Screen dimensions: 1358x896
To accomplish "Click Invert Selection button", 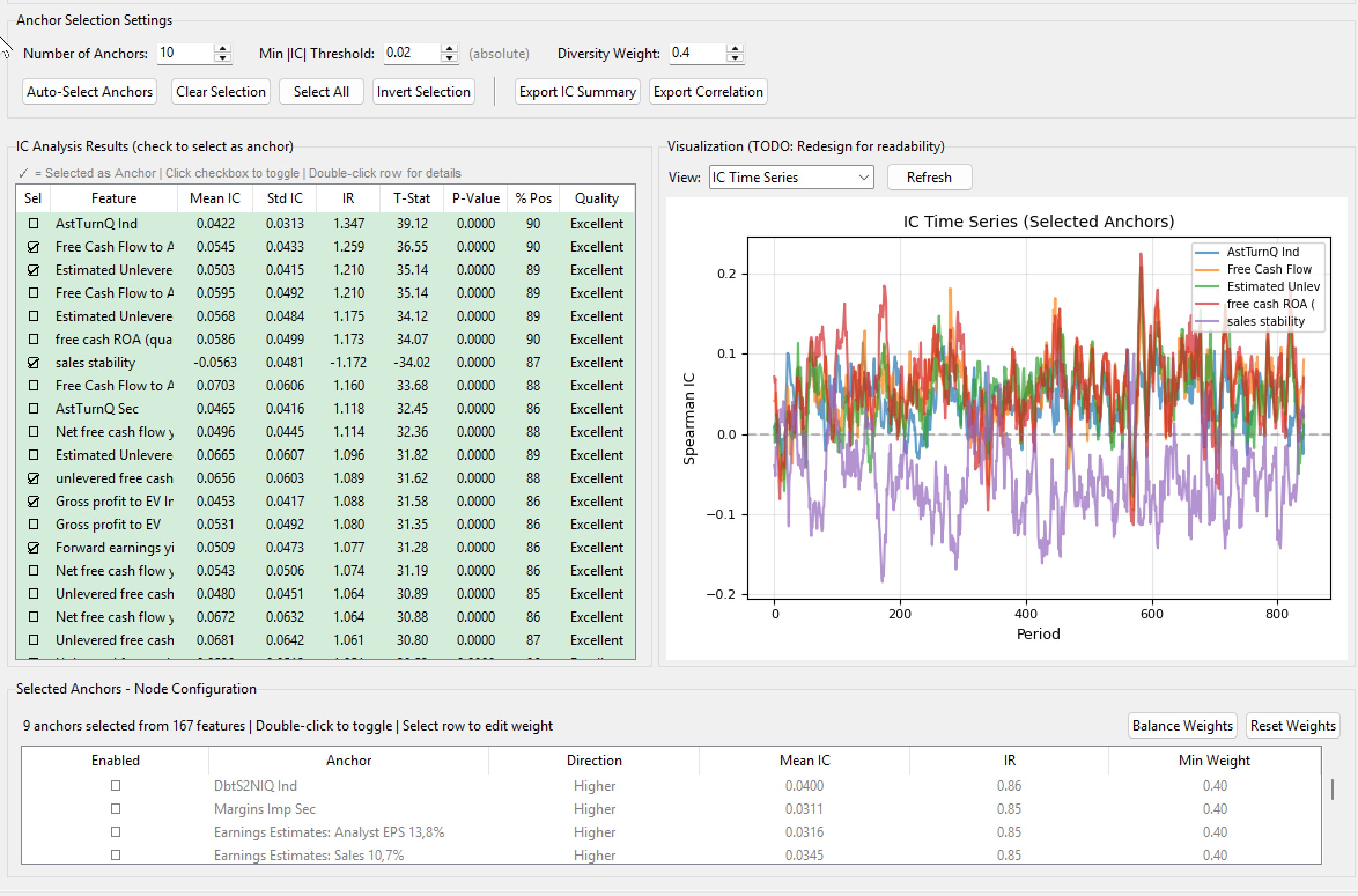I will tap(423, 91).
